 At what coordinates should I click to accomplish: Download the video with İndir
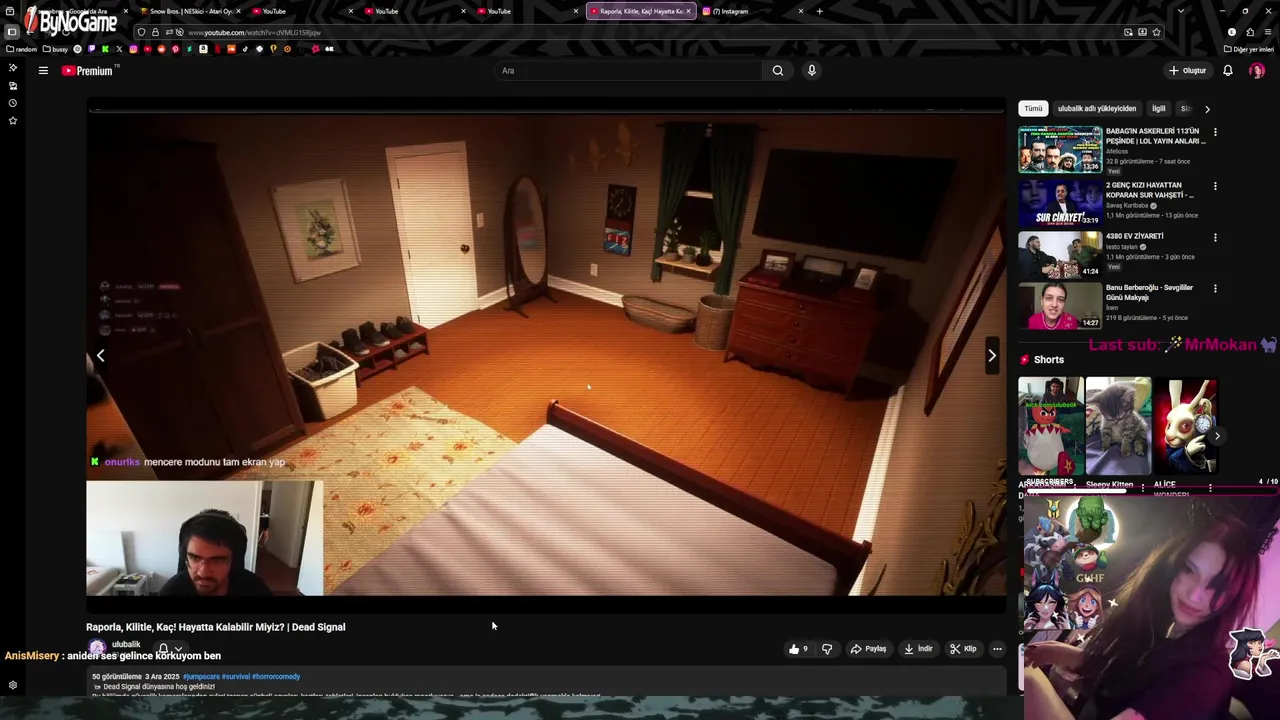click(x=918, y=649)
